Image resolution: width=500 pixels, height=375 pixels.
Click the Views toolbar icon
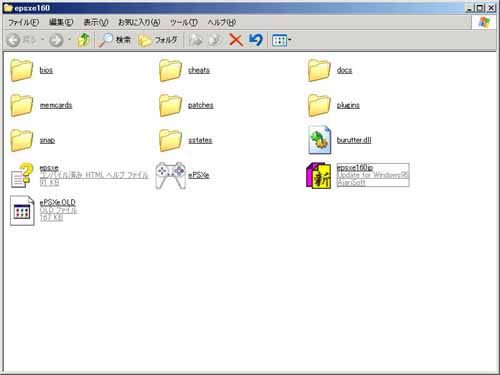(x=279, y=40)
